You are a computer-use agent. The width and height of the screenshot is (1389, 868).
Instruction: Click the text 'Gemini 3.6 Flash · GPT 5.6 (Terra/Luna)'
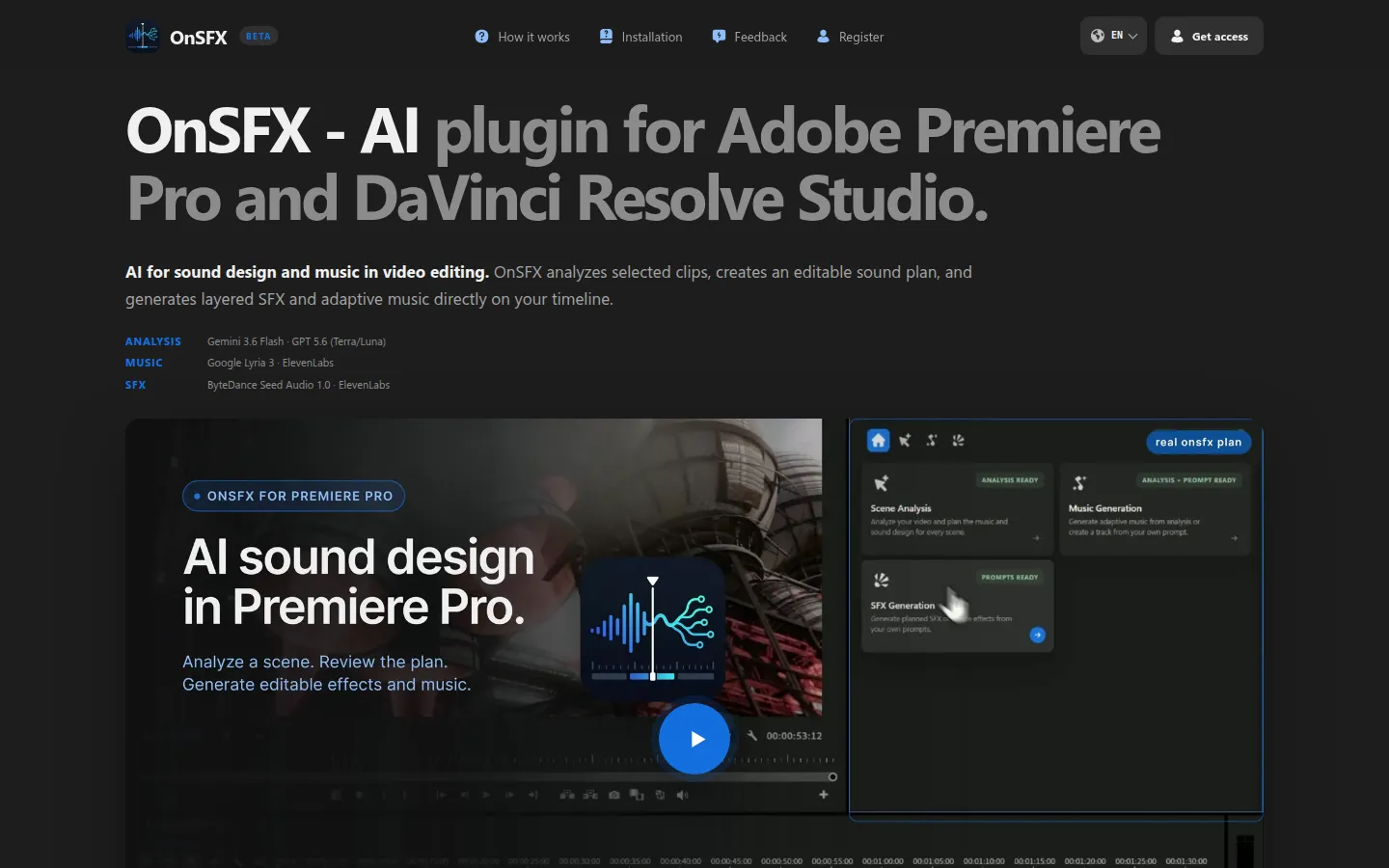[296, 341]
